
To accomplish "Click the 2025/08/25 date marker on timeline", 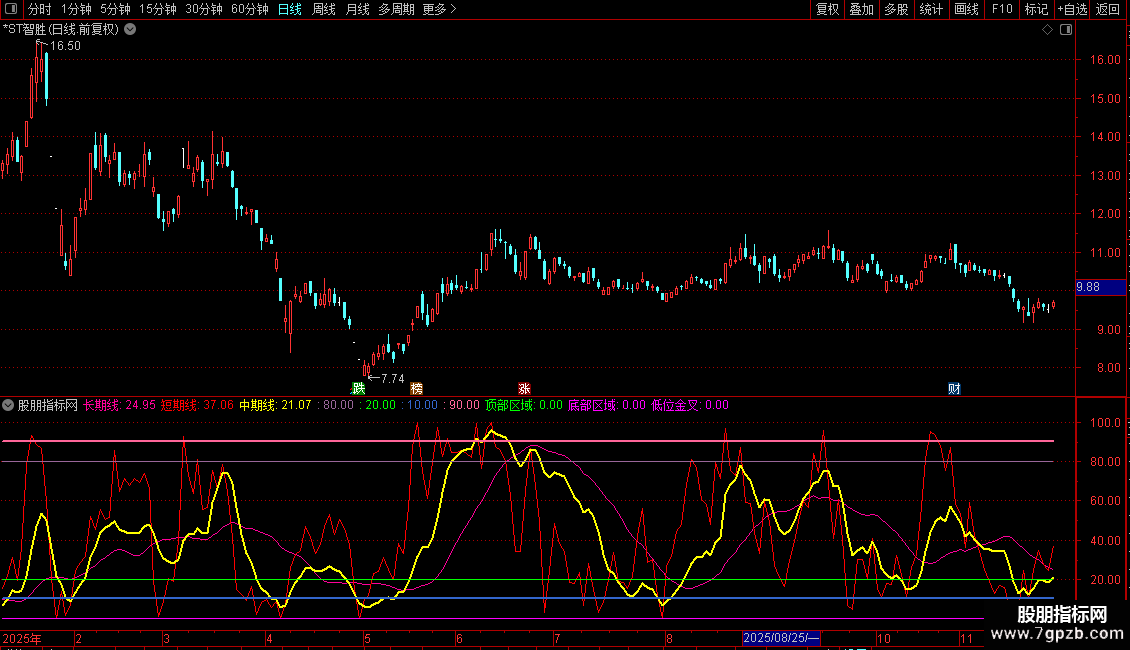I will [781, 638].
